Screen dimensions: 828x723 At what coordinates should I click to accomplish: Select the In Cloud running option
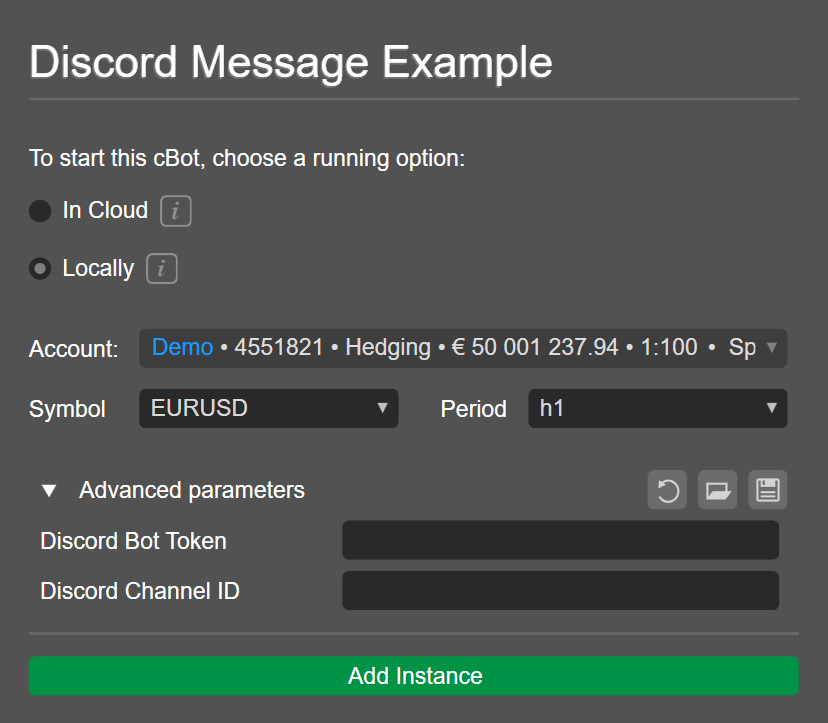(40, 211)
